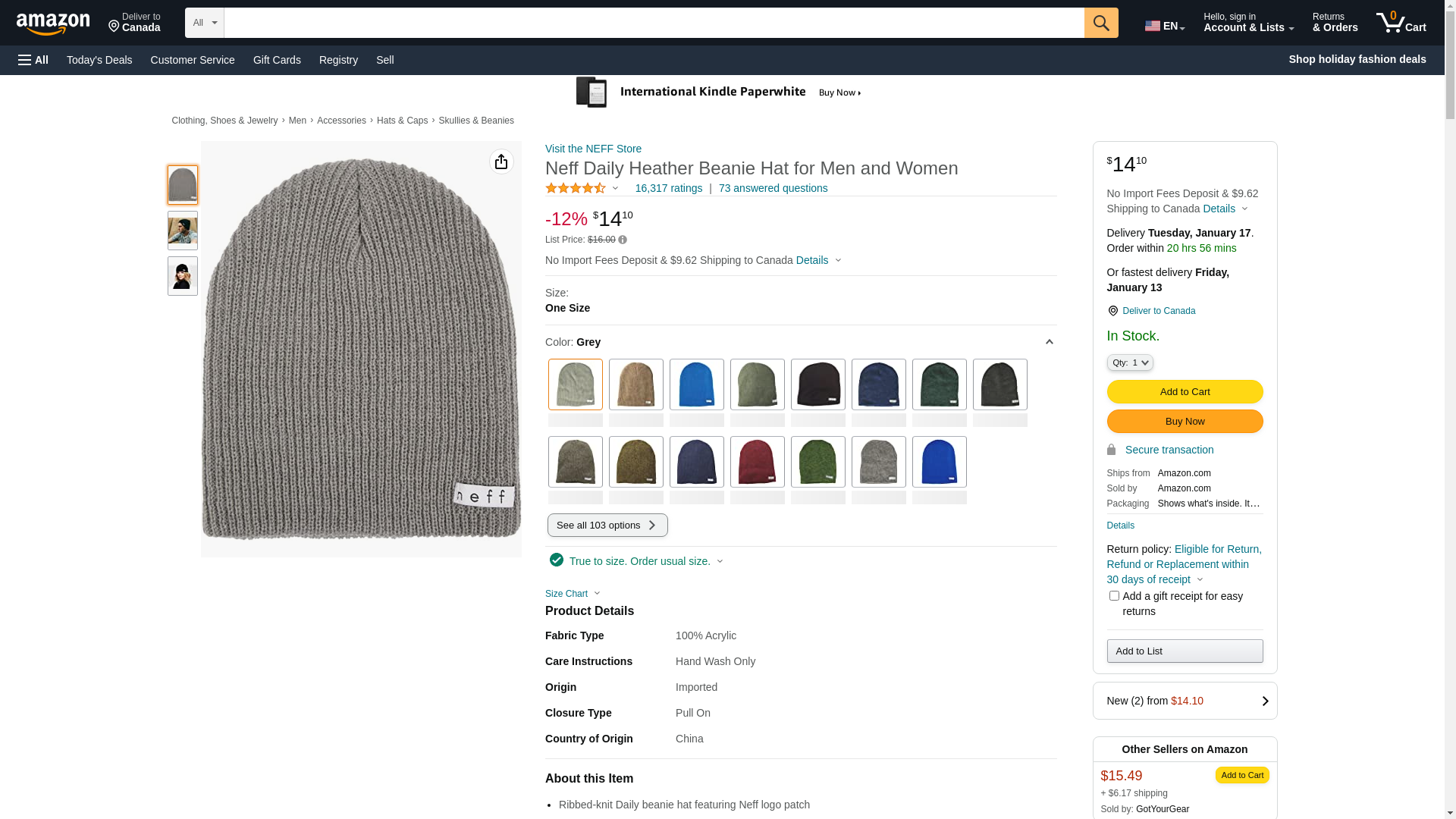Select the maroon red beanie color swatch

(x=757, y=462)
